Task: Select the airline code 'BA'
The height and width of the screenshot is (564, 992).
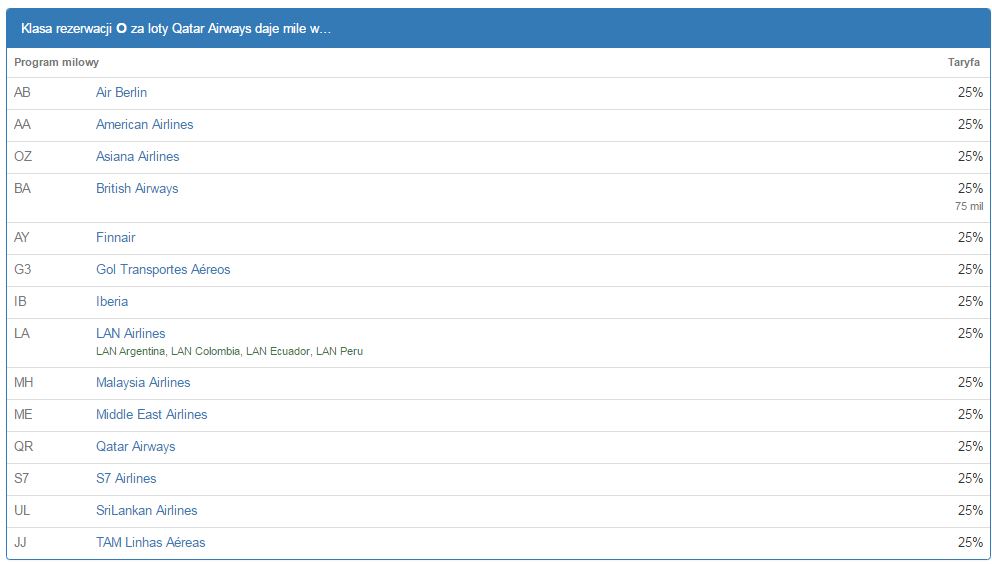Action: (x=22, y=189)
